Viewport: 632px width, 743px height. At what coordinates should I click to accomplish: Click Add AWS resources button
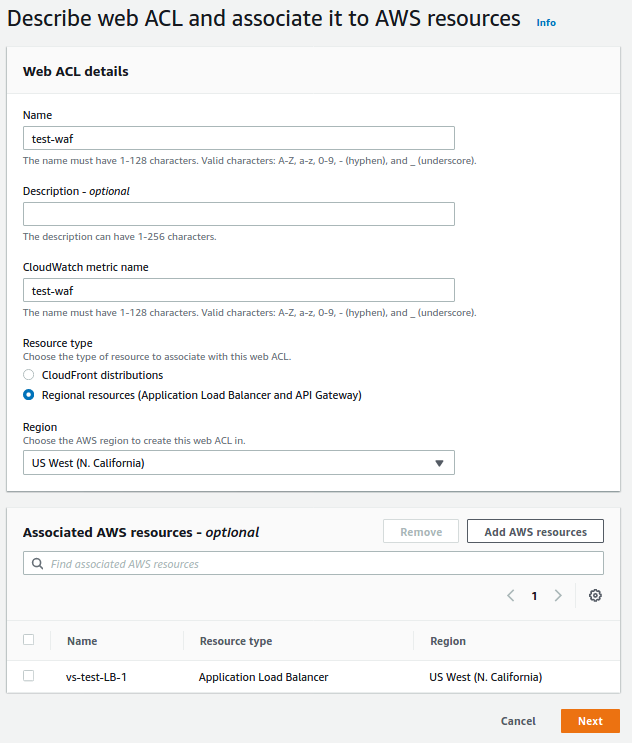(535, 531)
